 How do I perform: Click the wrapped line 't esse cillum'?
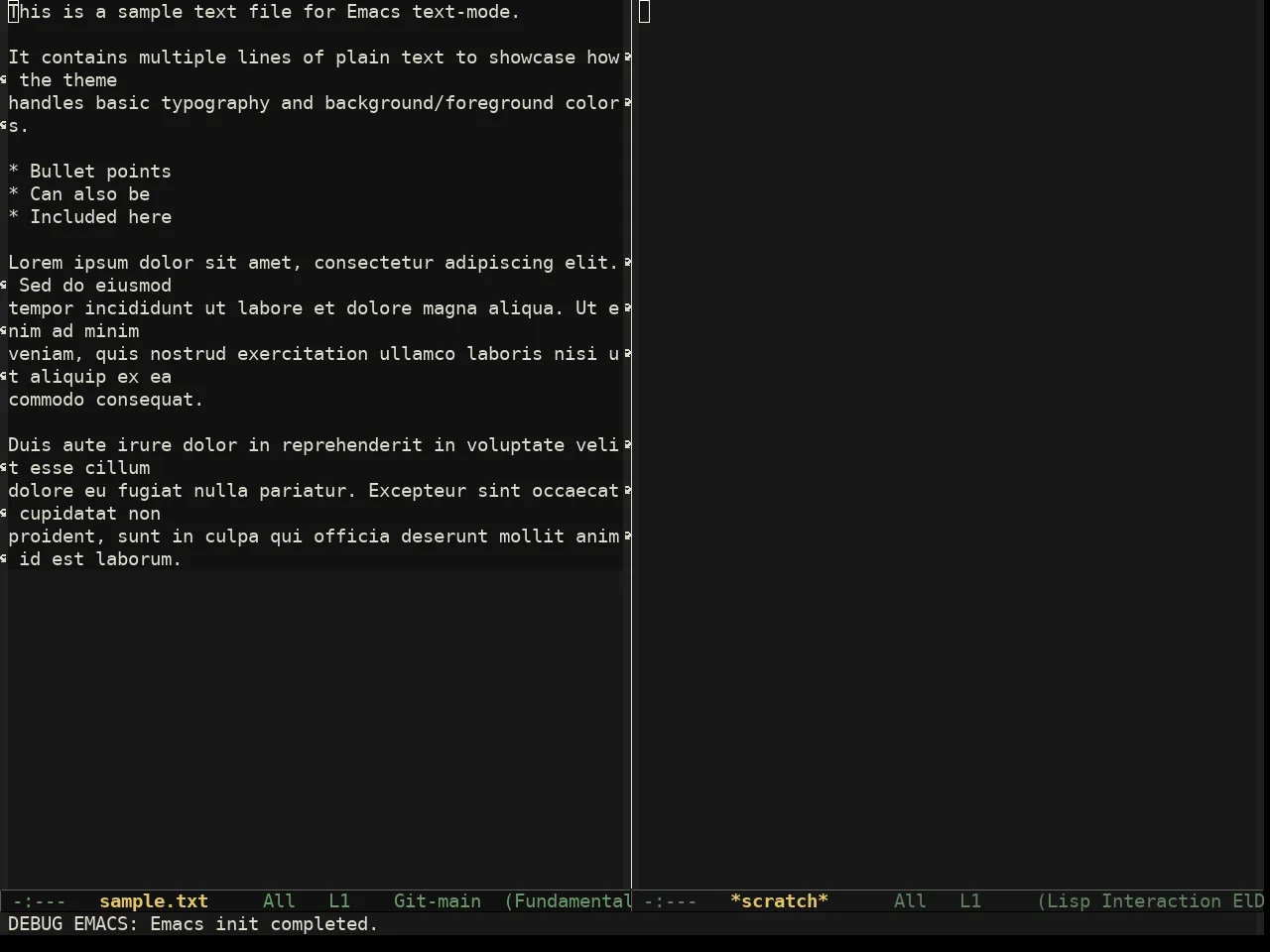point(78,468)
